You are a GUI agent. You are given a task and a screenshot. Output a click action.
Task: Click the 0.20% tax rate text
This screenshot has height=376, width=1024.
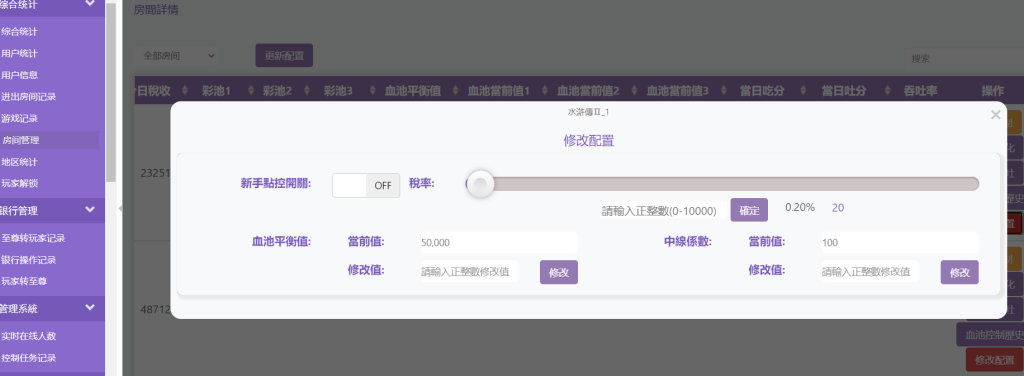pyautogui.click(x=800, y=207)
